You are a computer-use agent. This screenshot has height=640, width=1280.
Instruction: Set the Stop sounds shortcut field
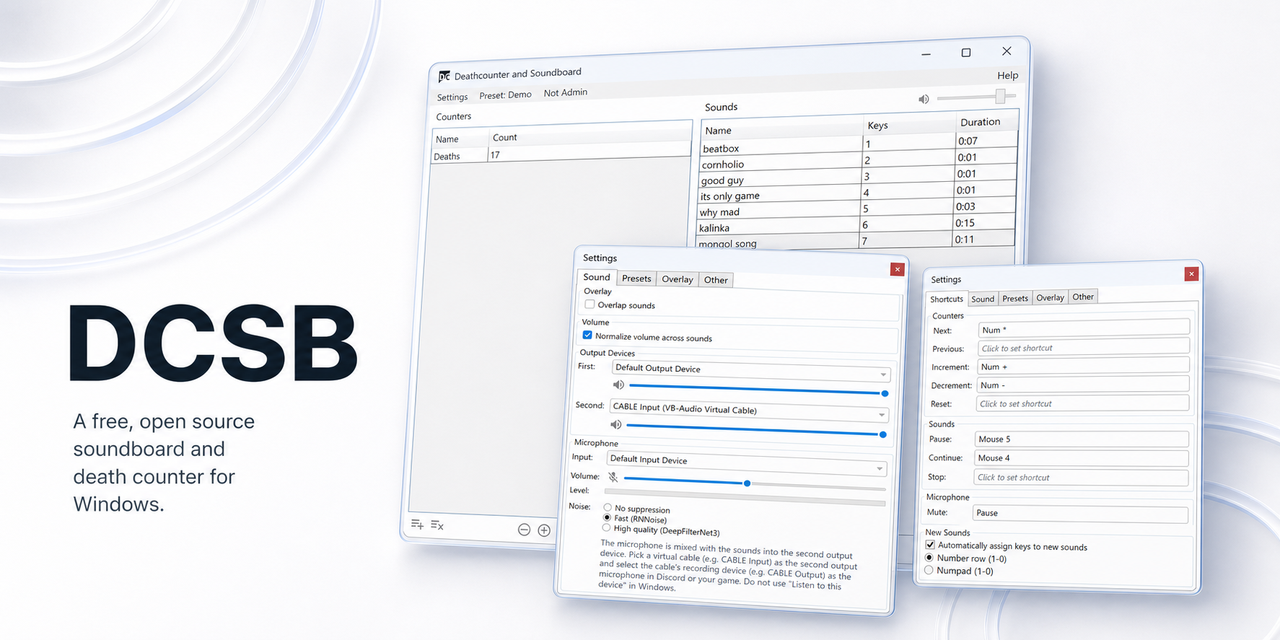[1080, 477]
